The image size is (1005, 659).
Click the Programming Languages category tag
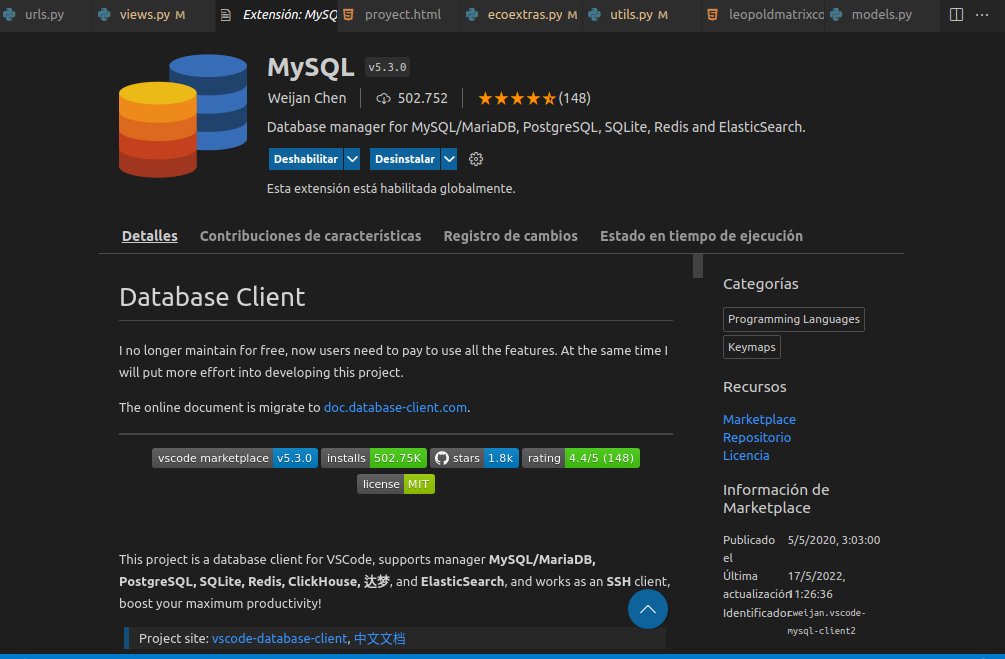pos(793,319)
